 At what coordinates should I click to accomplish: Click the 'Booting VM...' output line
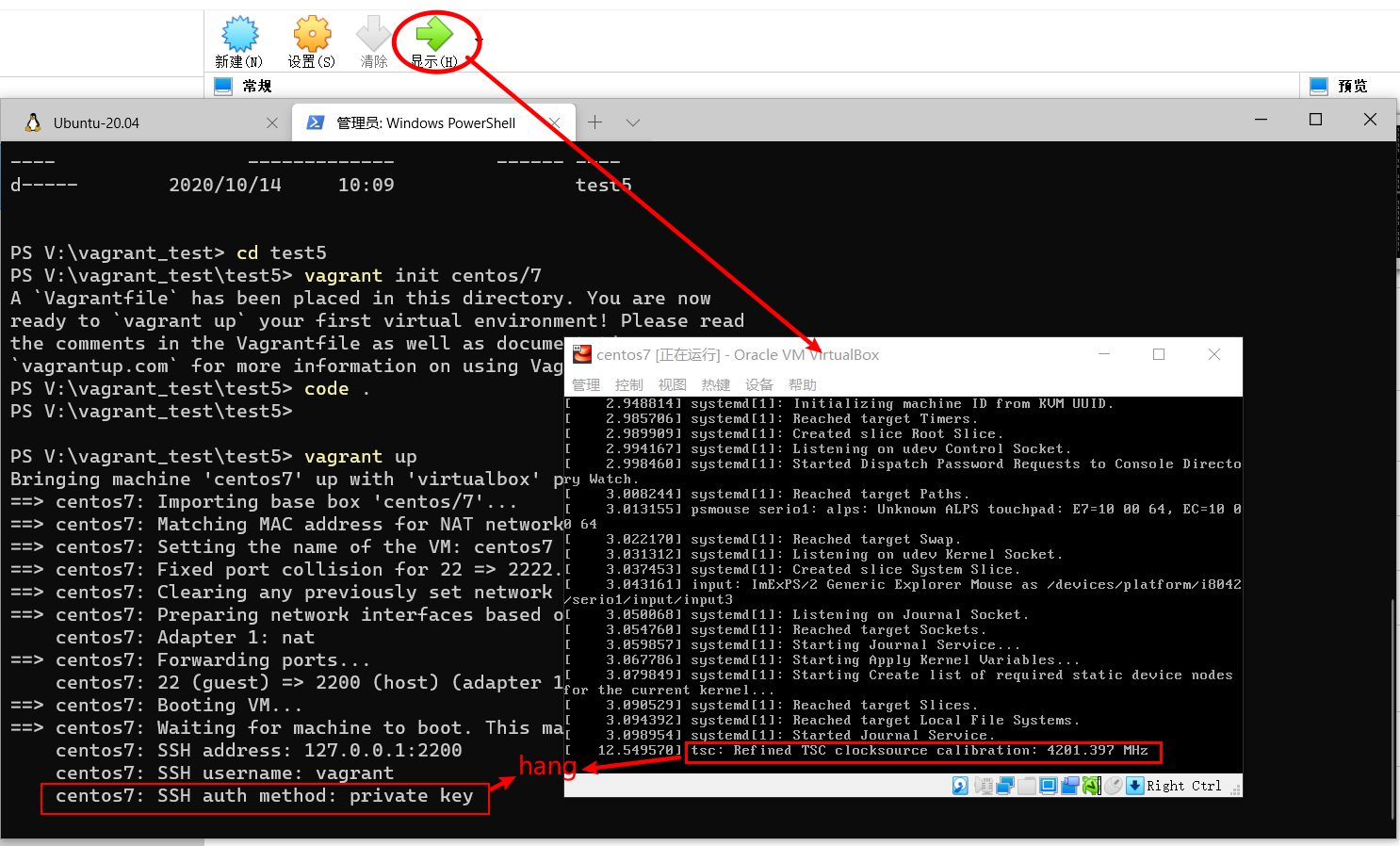156,705
